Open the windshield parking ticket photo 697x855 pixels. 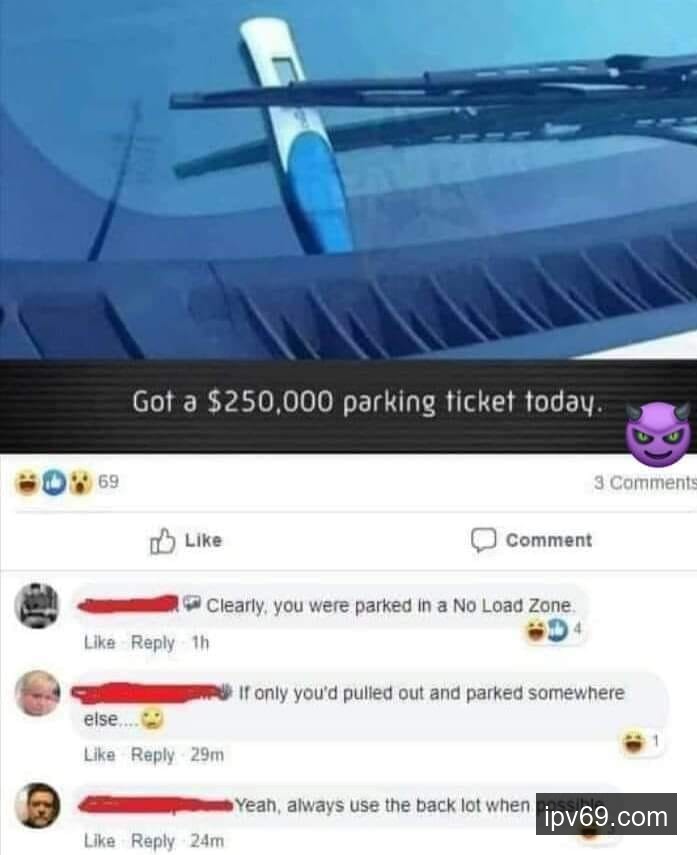click(348, 180)
